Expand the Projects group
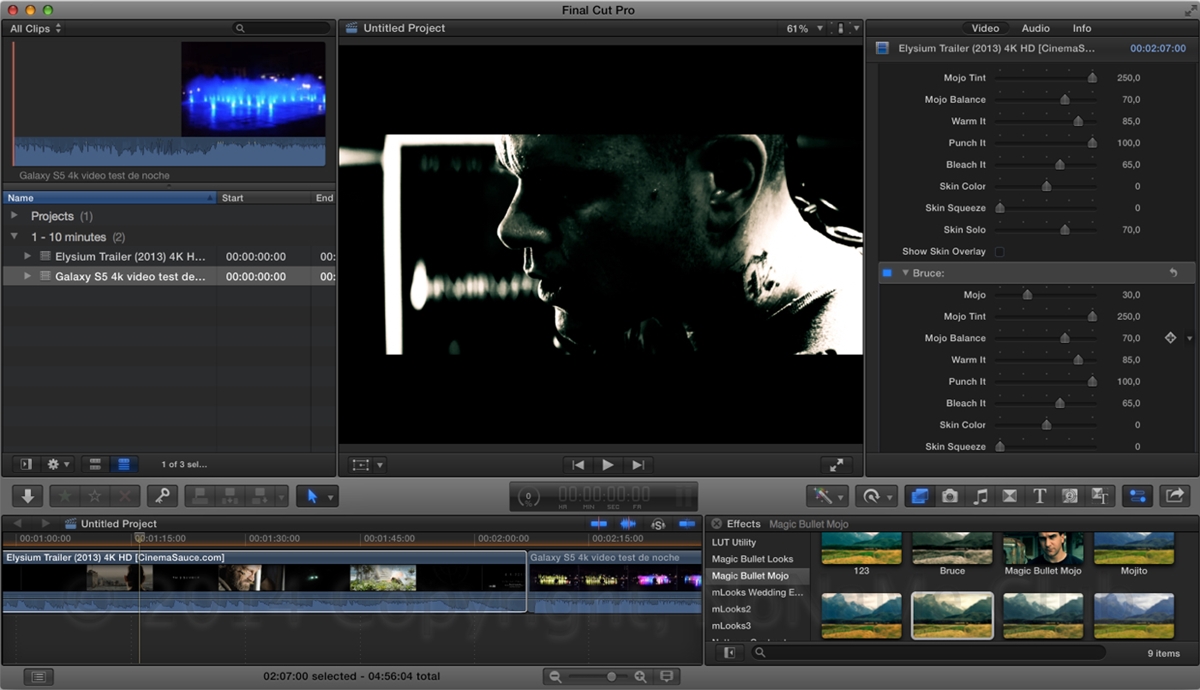 [x=14, y=216]
